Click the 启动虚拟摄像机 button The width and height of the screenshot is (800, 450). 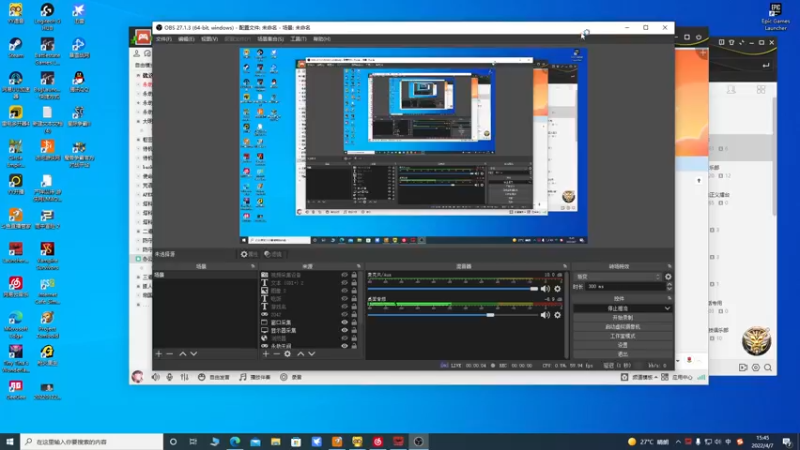click(x=622, y=327)
